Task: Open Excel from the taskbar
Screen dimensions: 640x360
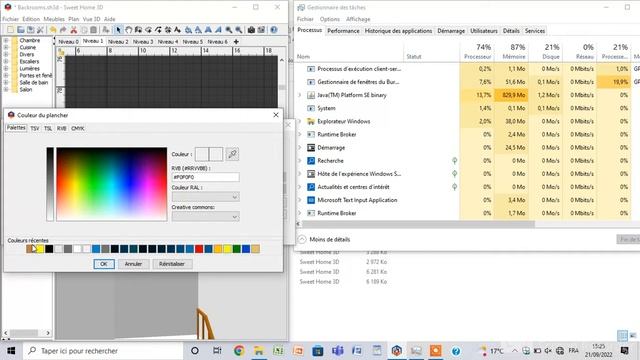Action: [278, 351]
